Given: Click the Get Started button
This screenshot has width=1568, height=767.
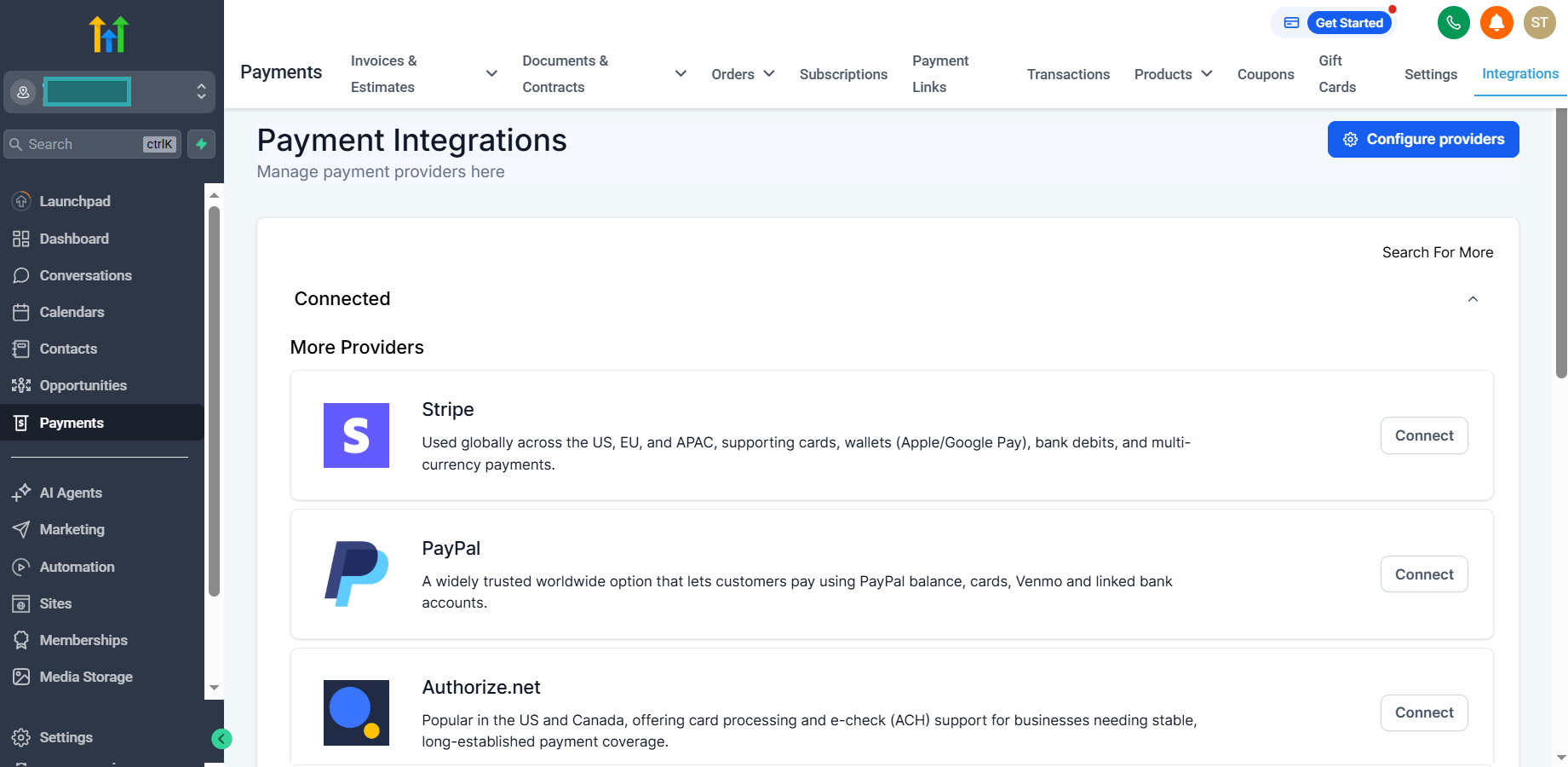Looking at the screenshot, I should point(1349,23).
